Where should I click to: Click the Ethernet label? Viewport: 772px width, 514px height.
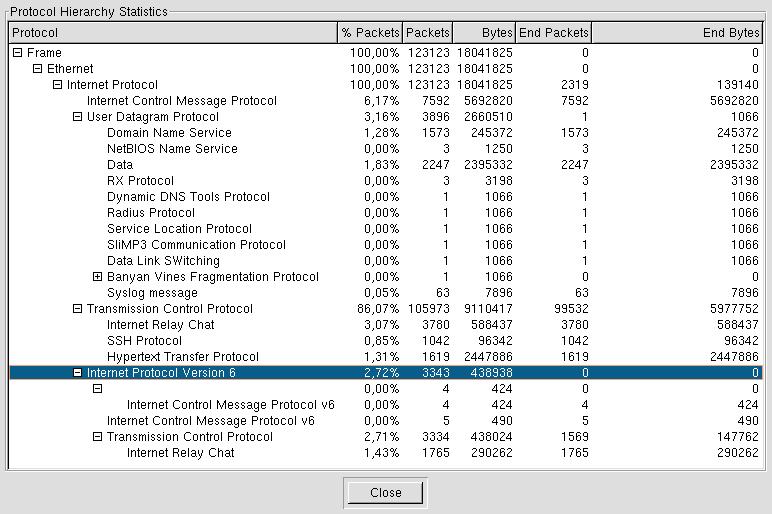[70, 69]
